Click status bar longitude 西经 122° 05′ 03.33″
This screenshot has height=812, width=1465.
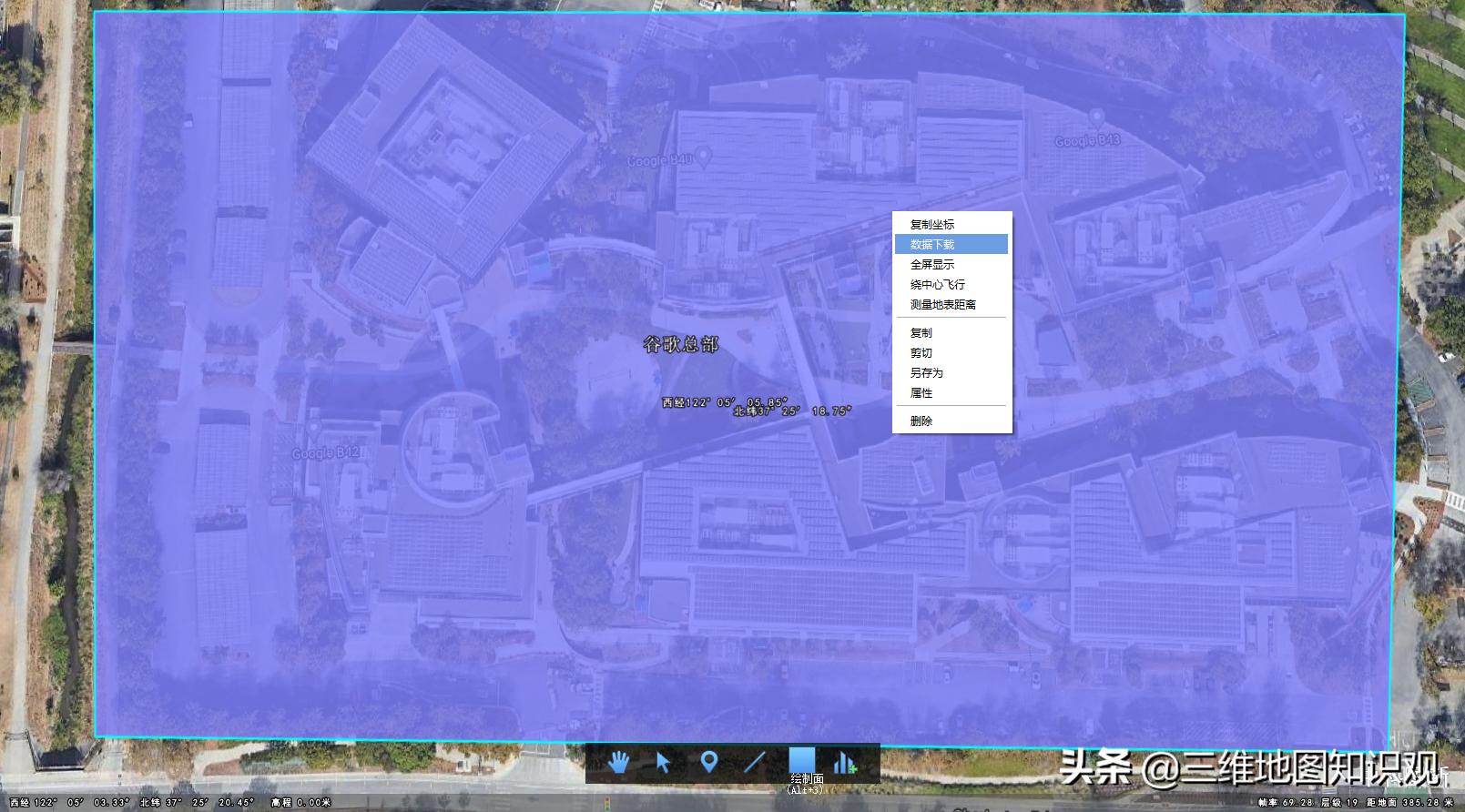pos(69,802)
